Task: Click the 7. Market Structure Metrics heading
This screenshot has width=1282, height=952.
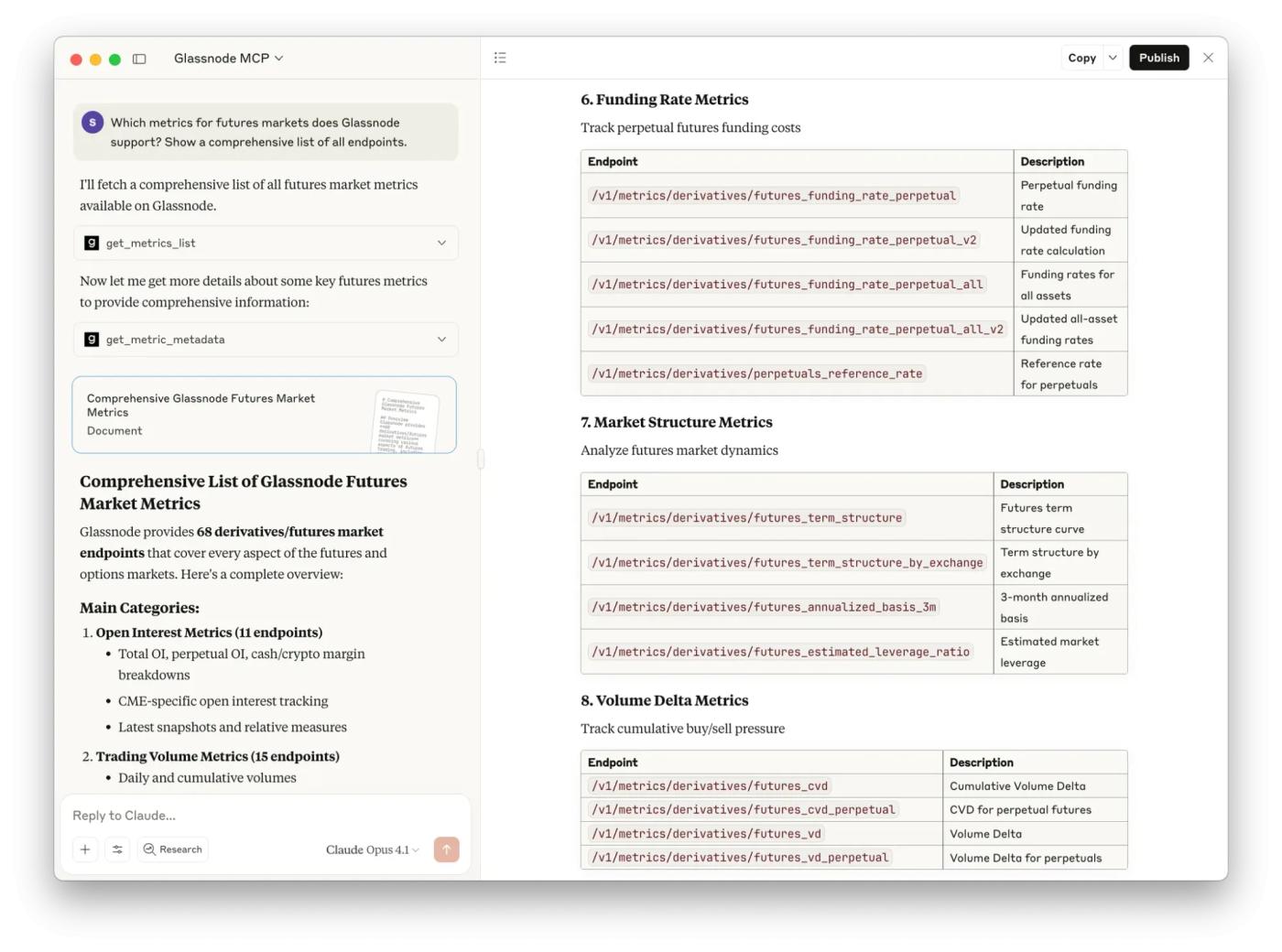Action: coord(677,422)
